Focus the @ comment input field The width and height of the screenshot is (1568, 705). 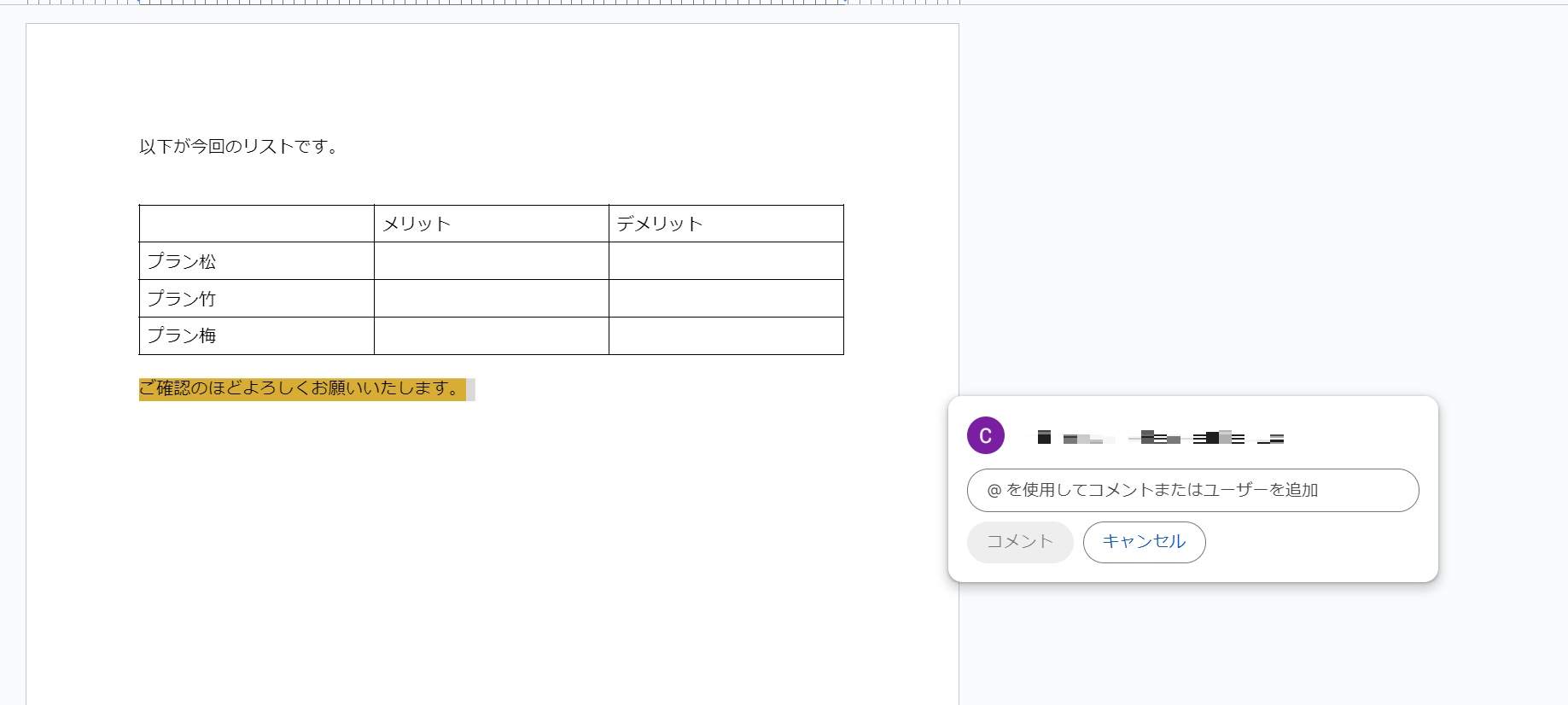1192,490
